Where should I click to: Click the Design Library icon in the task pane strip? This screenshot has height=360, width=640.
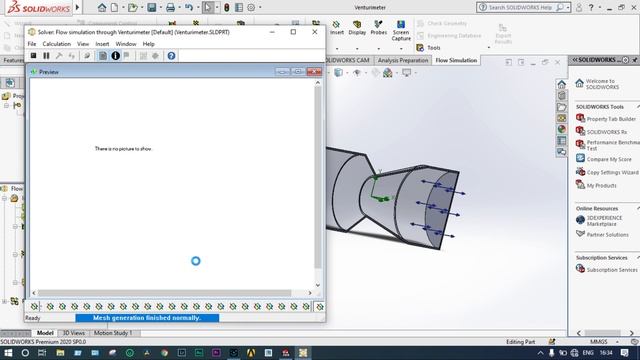(x=562, y=96)
